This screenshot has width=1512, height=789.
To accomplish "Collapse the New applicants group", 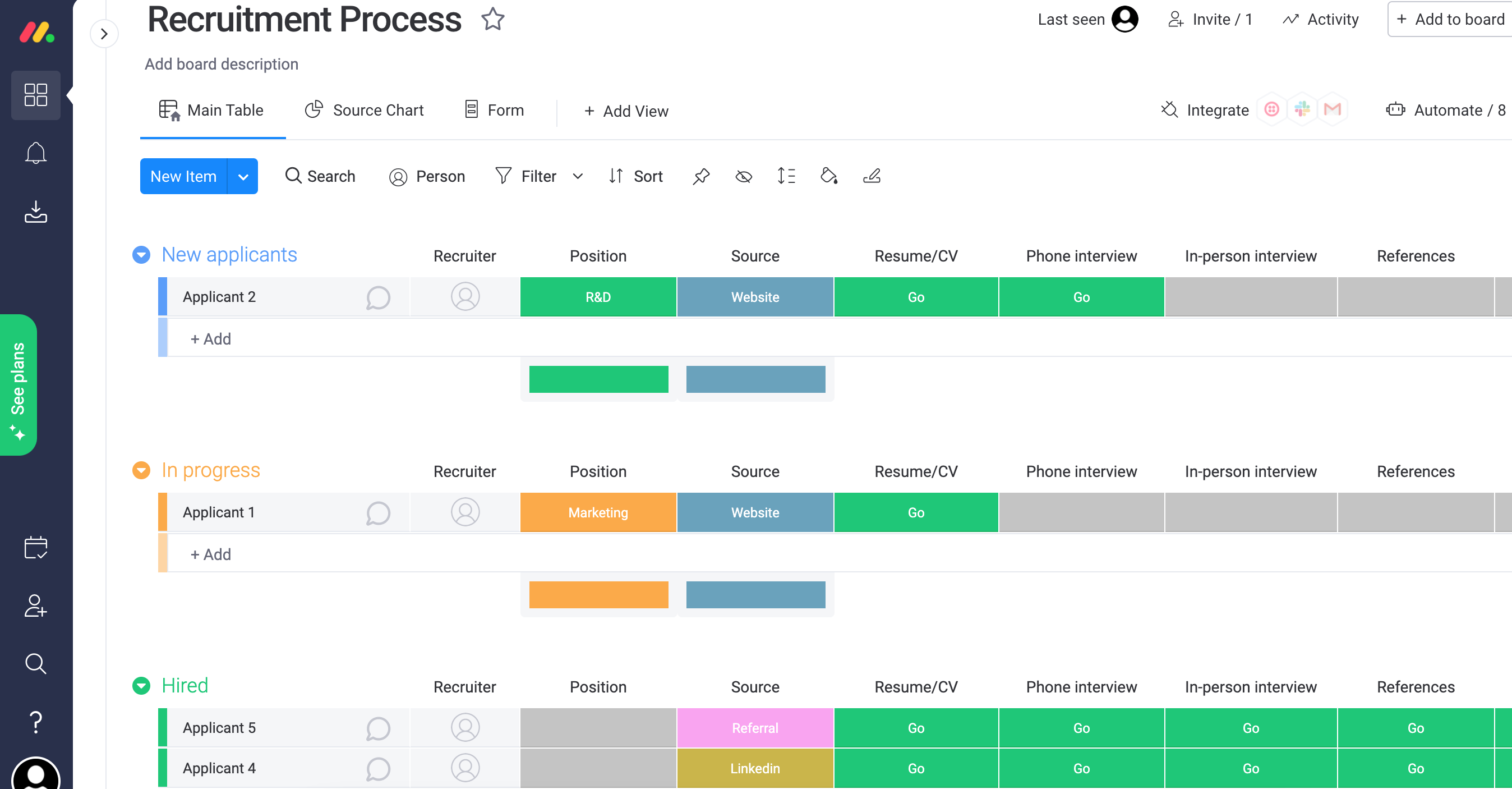I will tap(141, 255).
